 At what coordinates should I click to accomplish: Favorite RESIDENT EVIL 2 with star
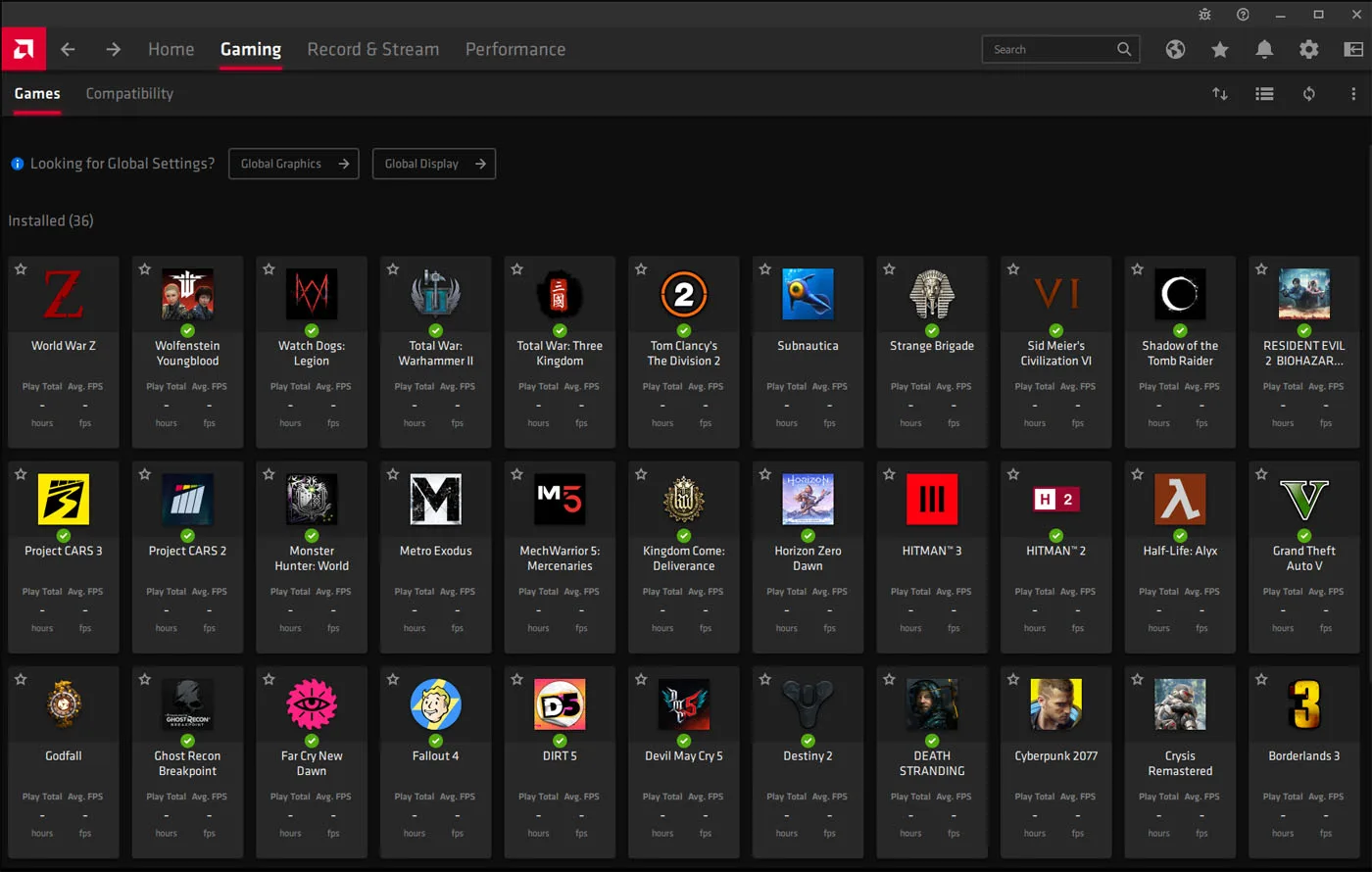(x=1261, y=268)
